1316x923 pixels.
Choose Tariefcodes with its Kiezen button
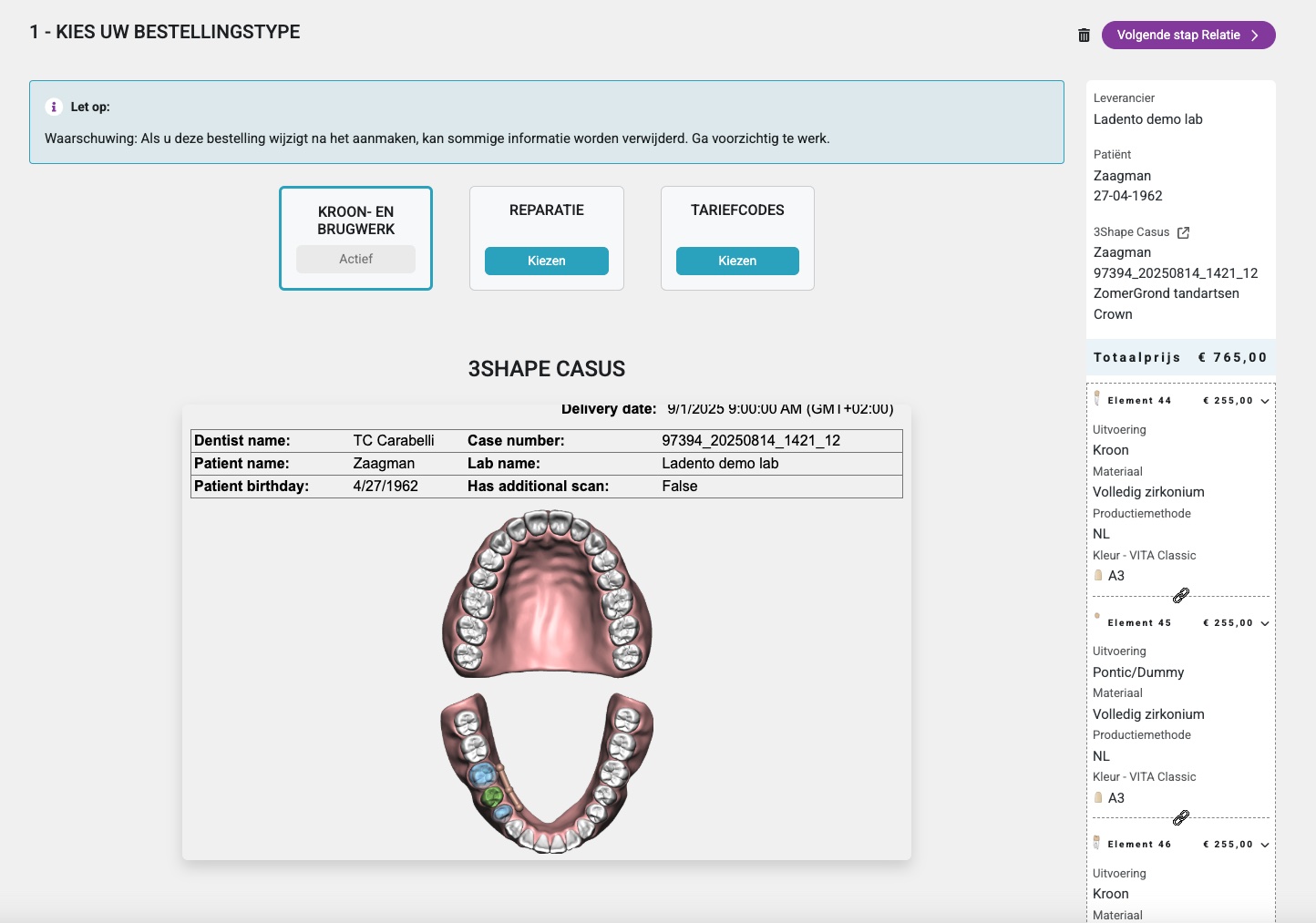pyautogui.click(x=736, y=261)
